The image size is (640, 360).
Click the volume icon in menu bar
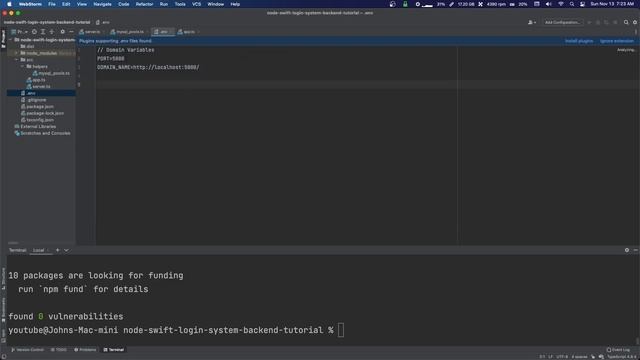548,4
